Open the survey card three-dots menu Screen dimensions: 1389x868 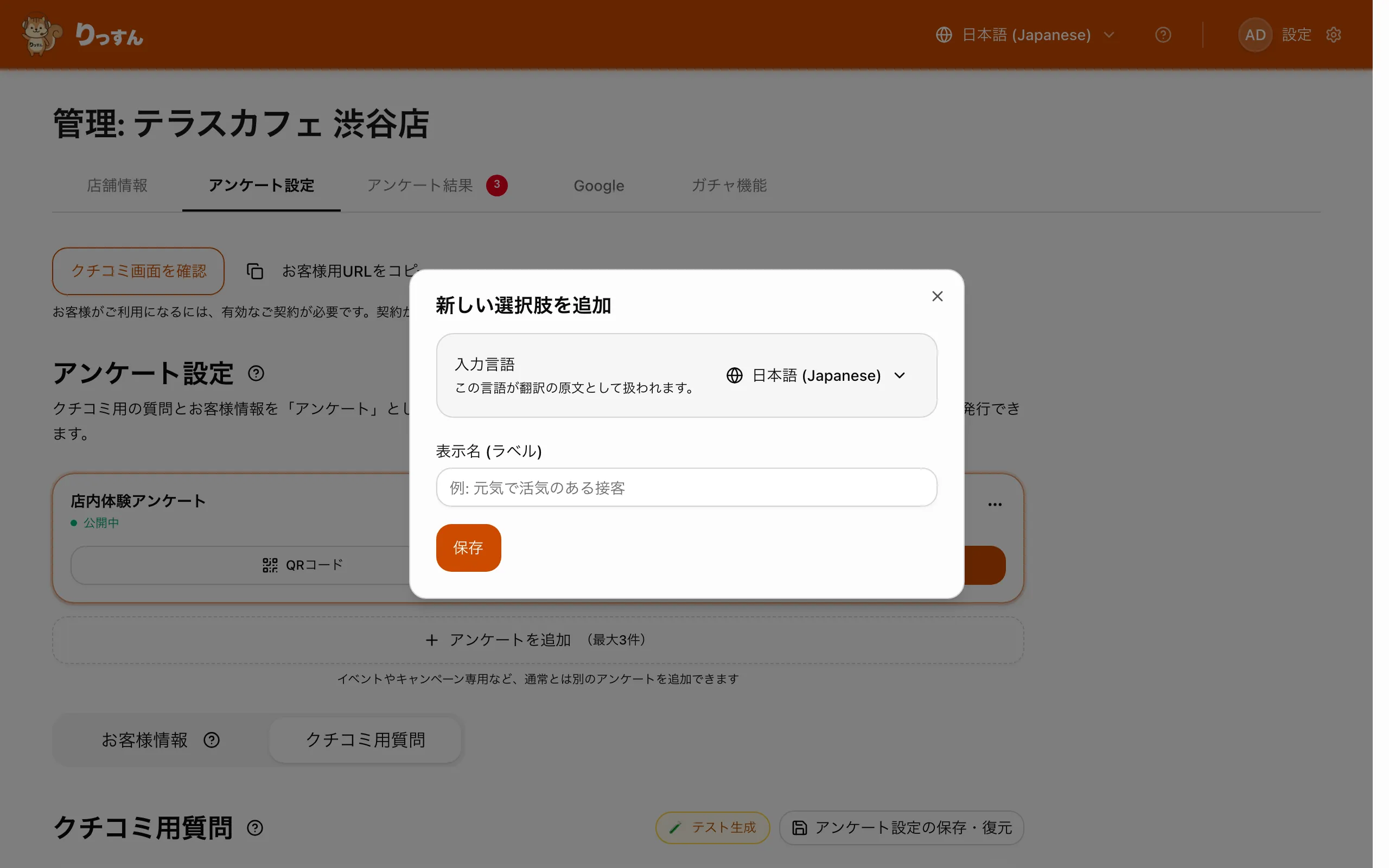pyautogui.click(x=995, y=505)
